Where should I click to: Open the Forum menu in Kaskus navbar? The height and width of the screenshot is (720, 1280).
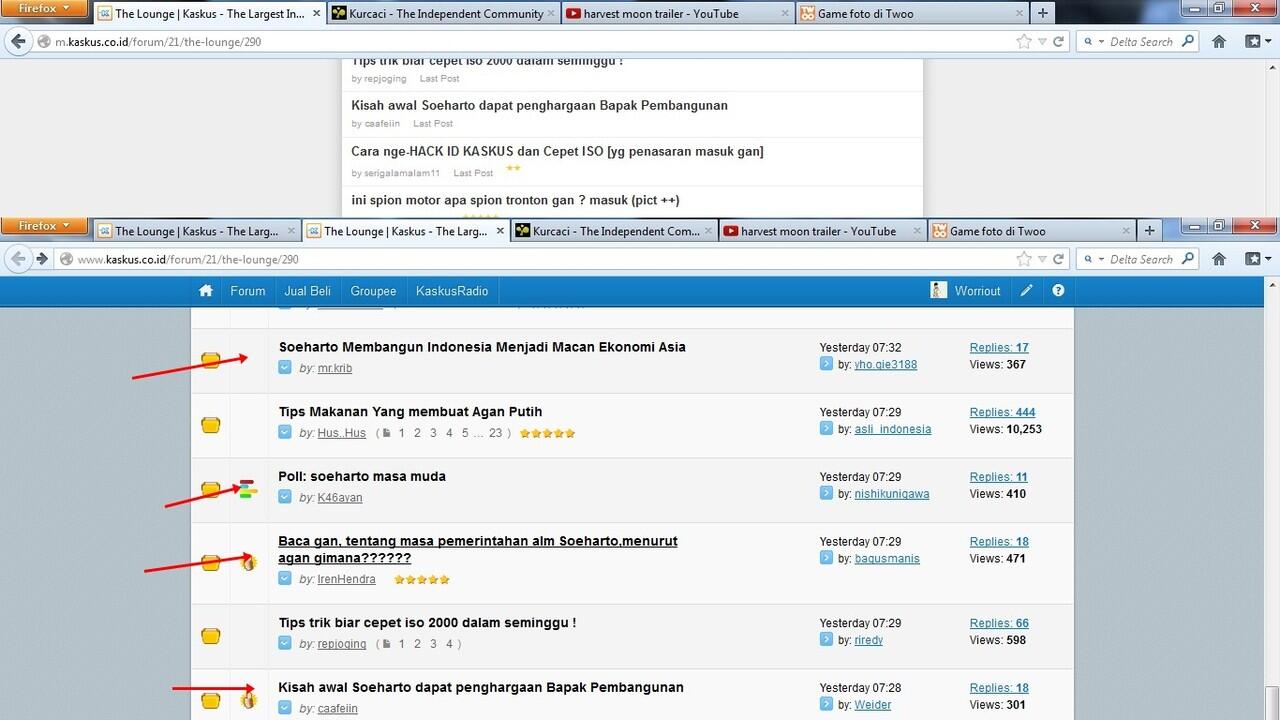pyautogui.click(x=248, y=291)
